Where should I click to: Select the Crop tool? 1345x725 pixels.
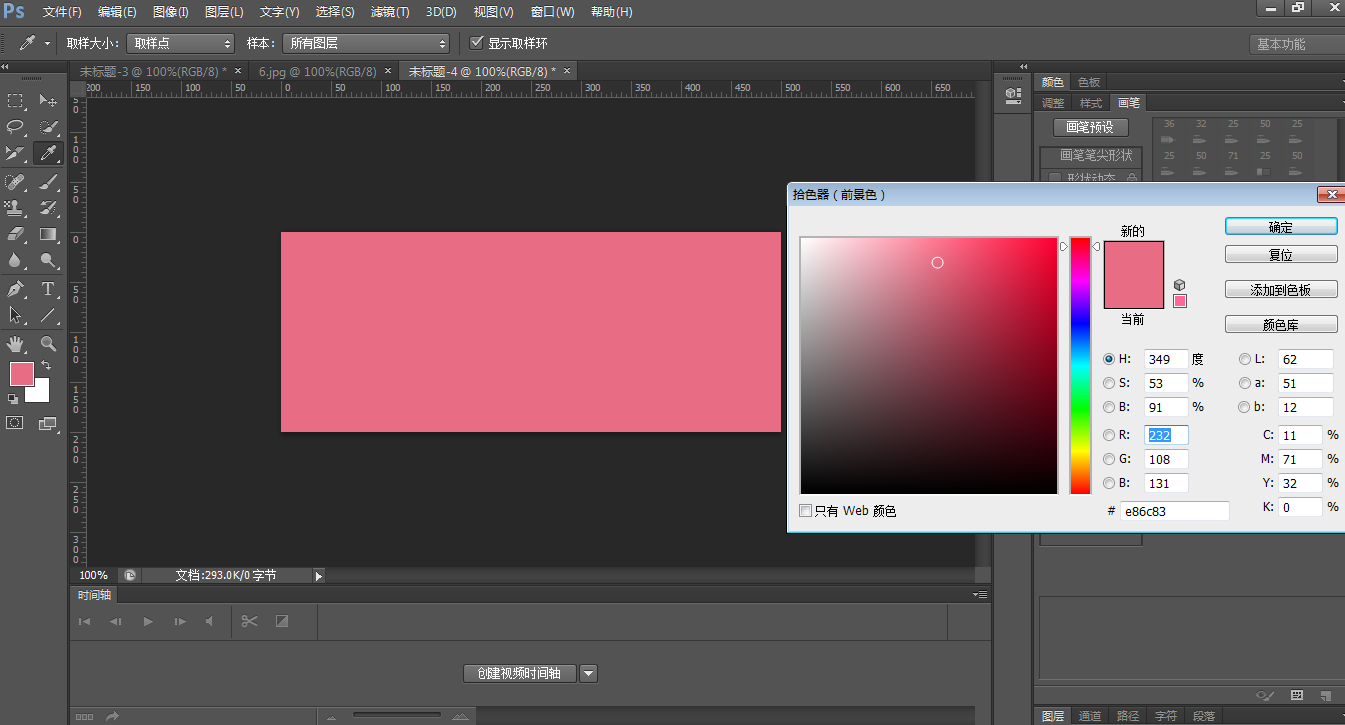(16, 153)
